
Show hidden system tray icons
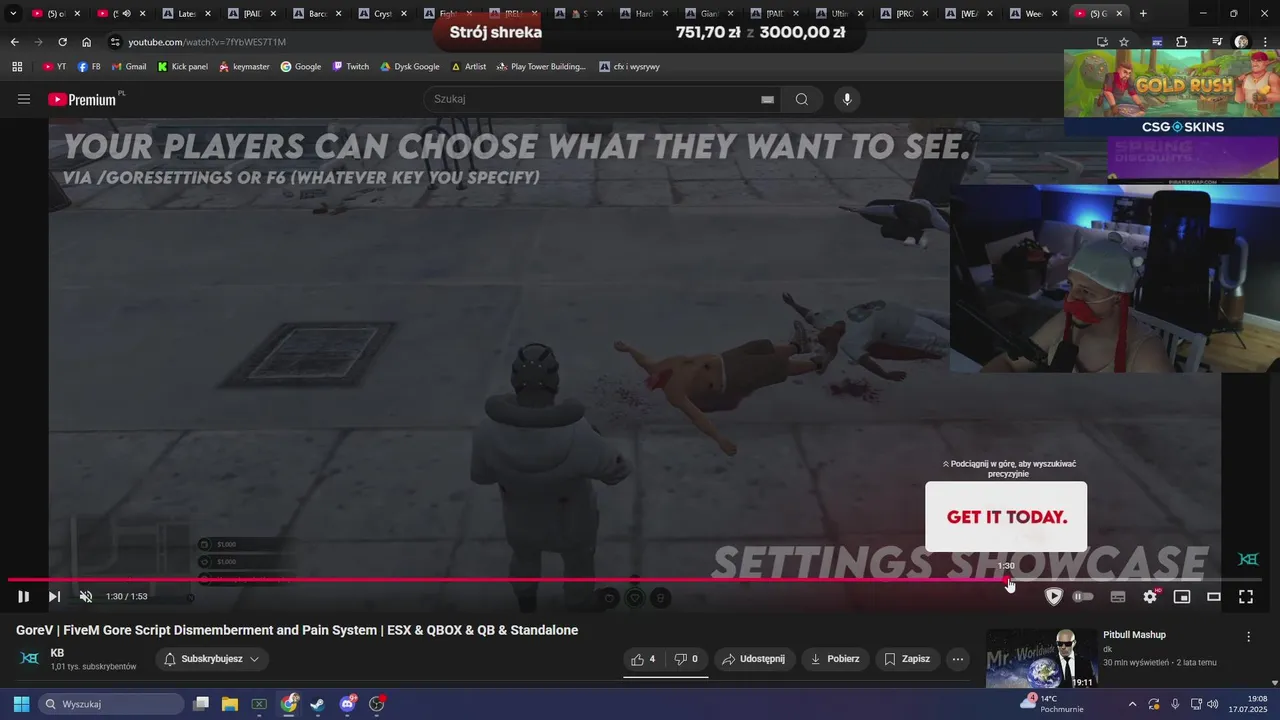pyautogui.click(x=1133, y=704)
